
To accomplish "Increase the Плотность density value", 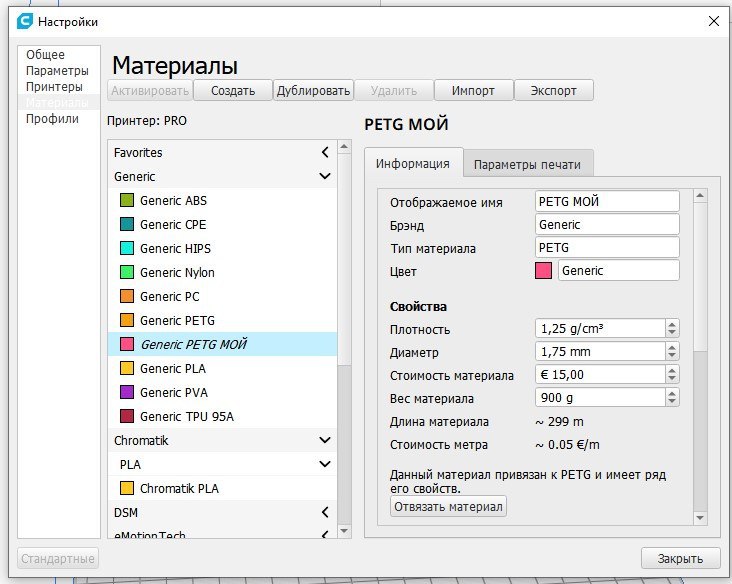I will tap(672, 324).
